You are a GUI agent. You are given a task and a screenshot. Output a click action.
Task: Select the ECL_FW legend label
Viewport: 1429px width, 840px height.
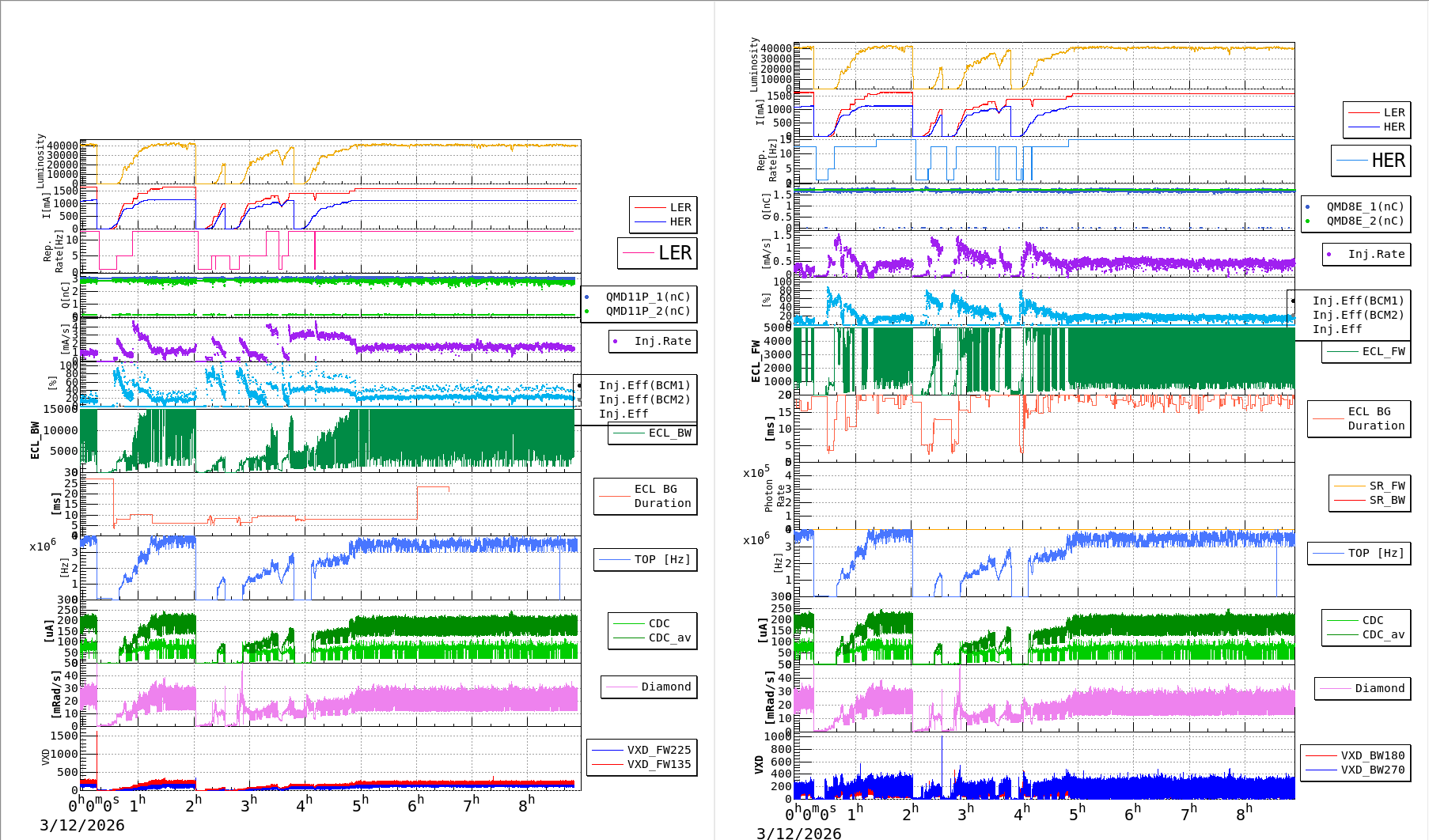point(1383,351)
